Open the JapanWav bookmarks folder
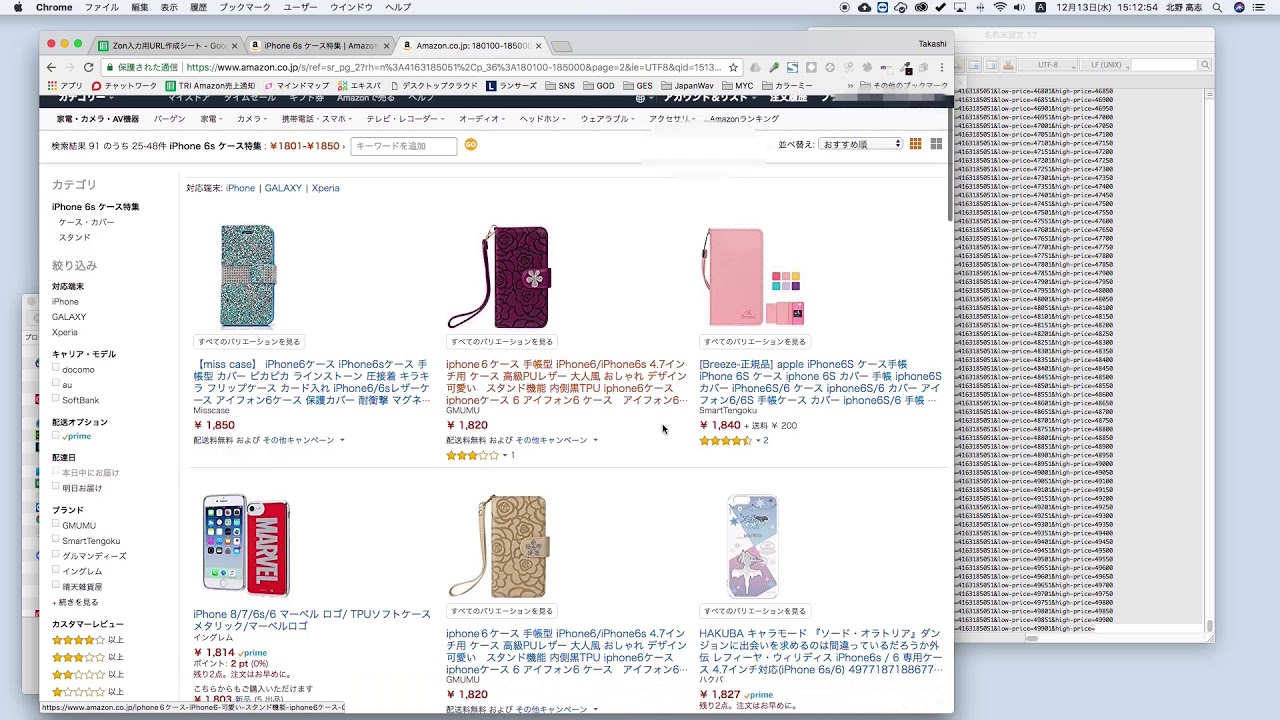1280x720 pixels. pos(687,86)
